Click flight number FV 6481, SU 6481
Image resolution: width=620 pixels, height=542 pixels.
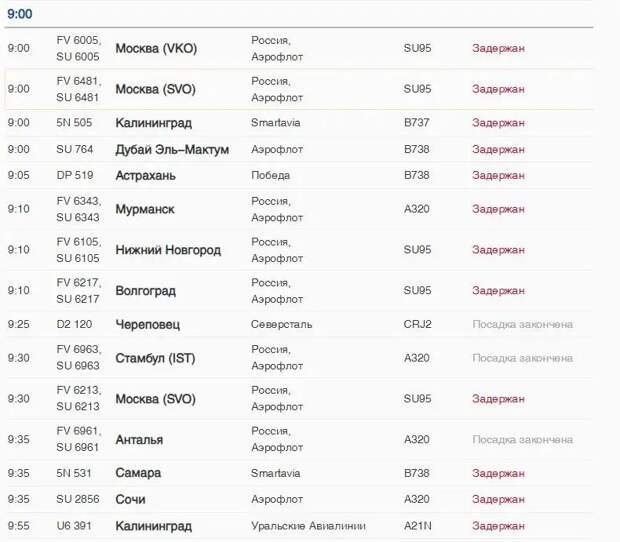(79, 89)
